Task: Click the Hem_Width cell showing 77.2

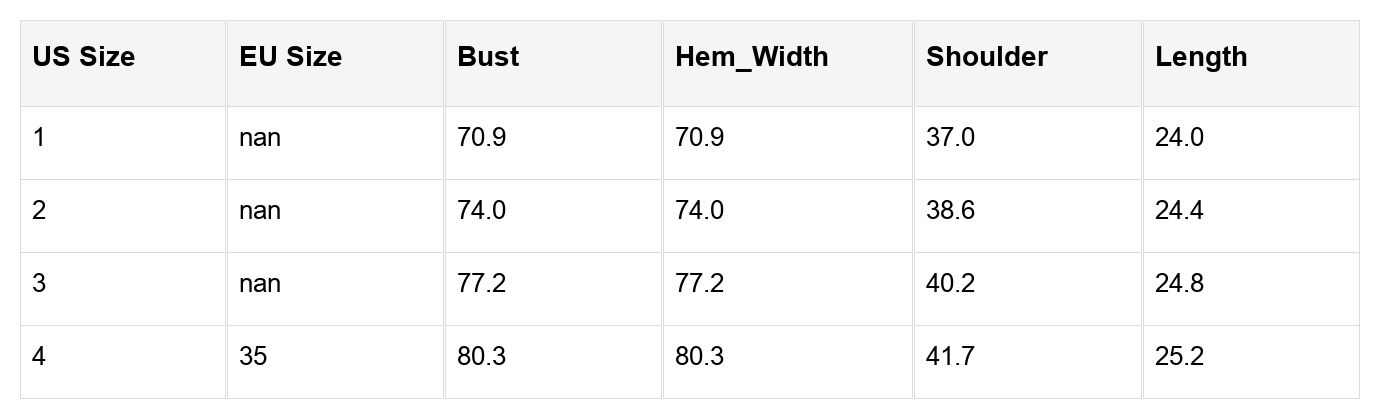Action: (699, 283)
